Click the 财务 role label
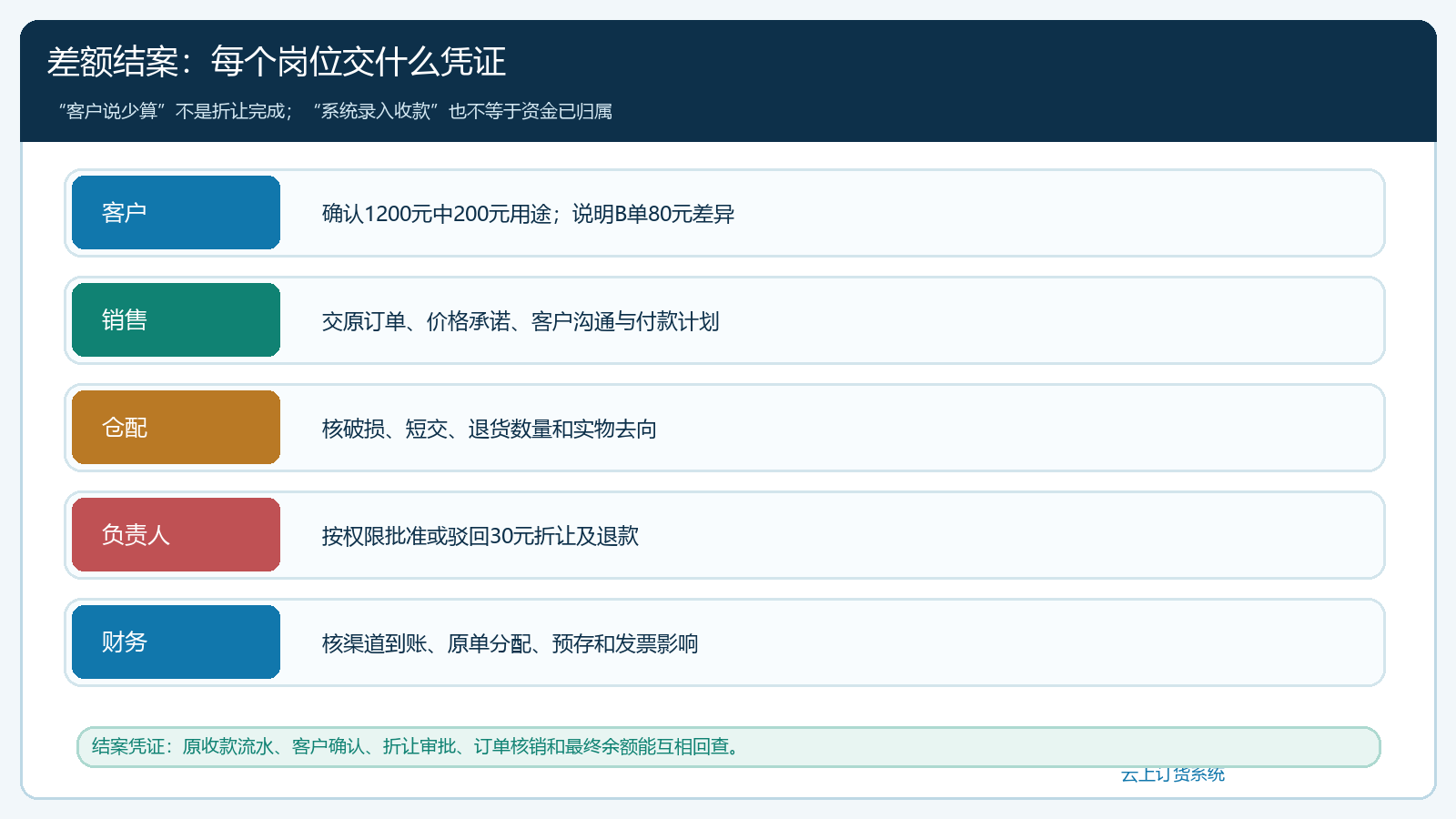The image size is (1456, 819). pos(176,642)
